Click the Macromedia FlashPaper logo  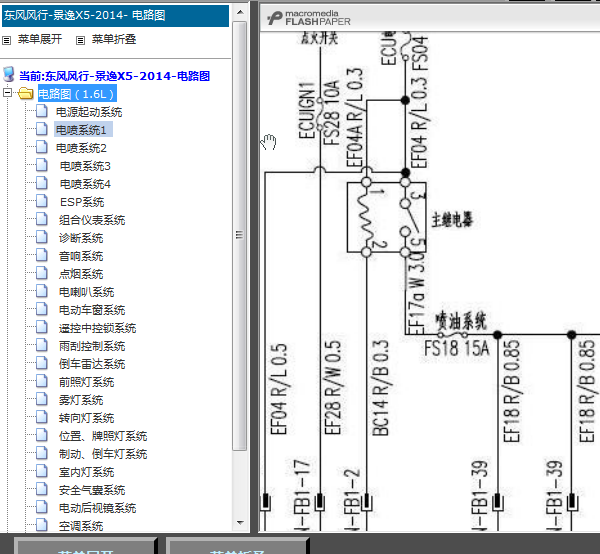click(308, 18)
